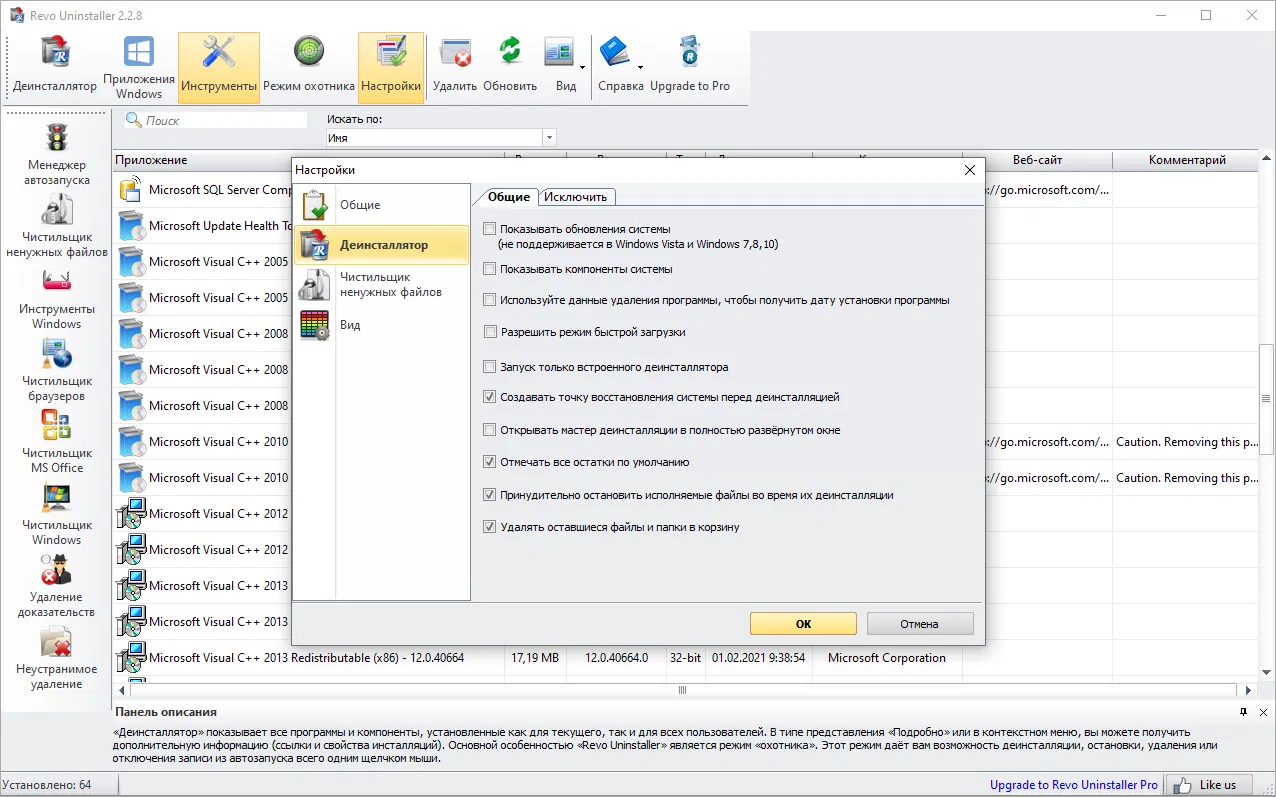The height and width of the screenshot is (797, 1276).
Task: Open Менеджер автозапуска in the sidebar
Action: pos(57,155)
